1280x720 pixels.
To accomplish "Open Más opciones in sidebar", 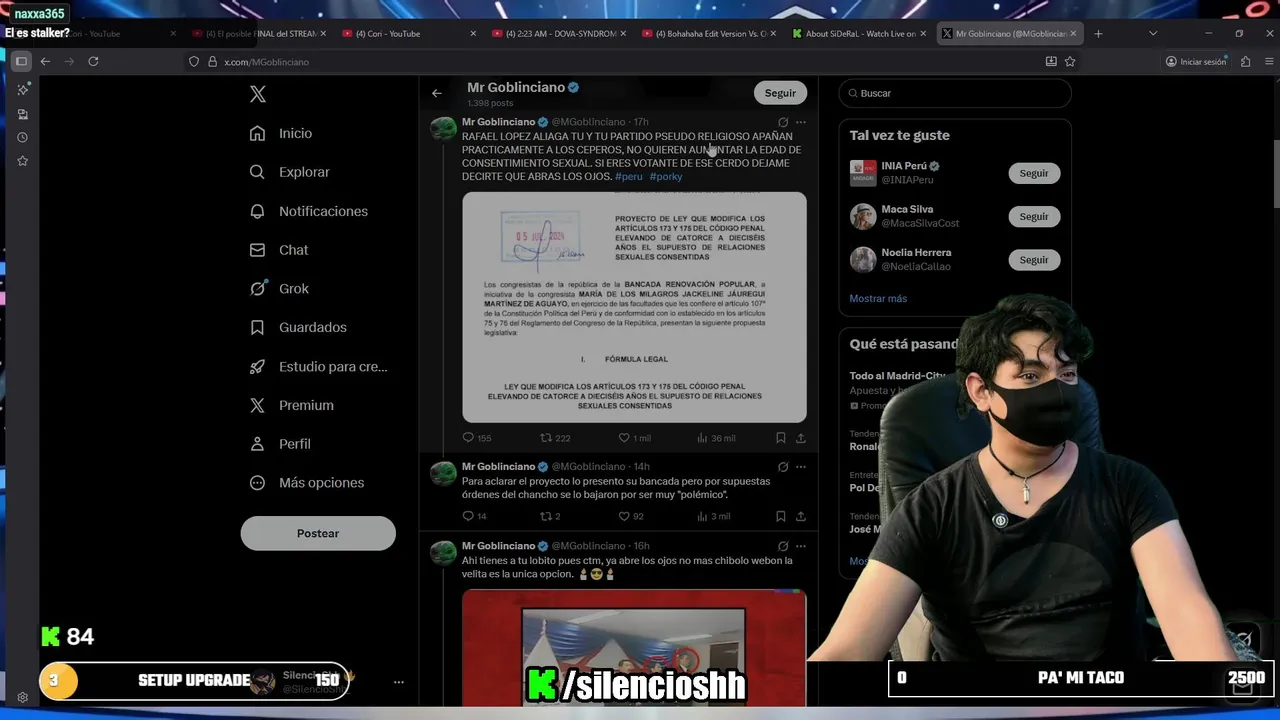I will coord(307,482).
